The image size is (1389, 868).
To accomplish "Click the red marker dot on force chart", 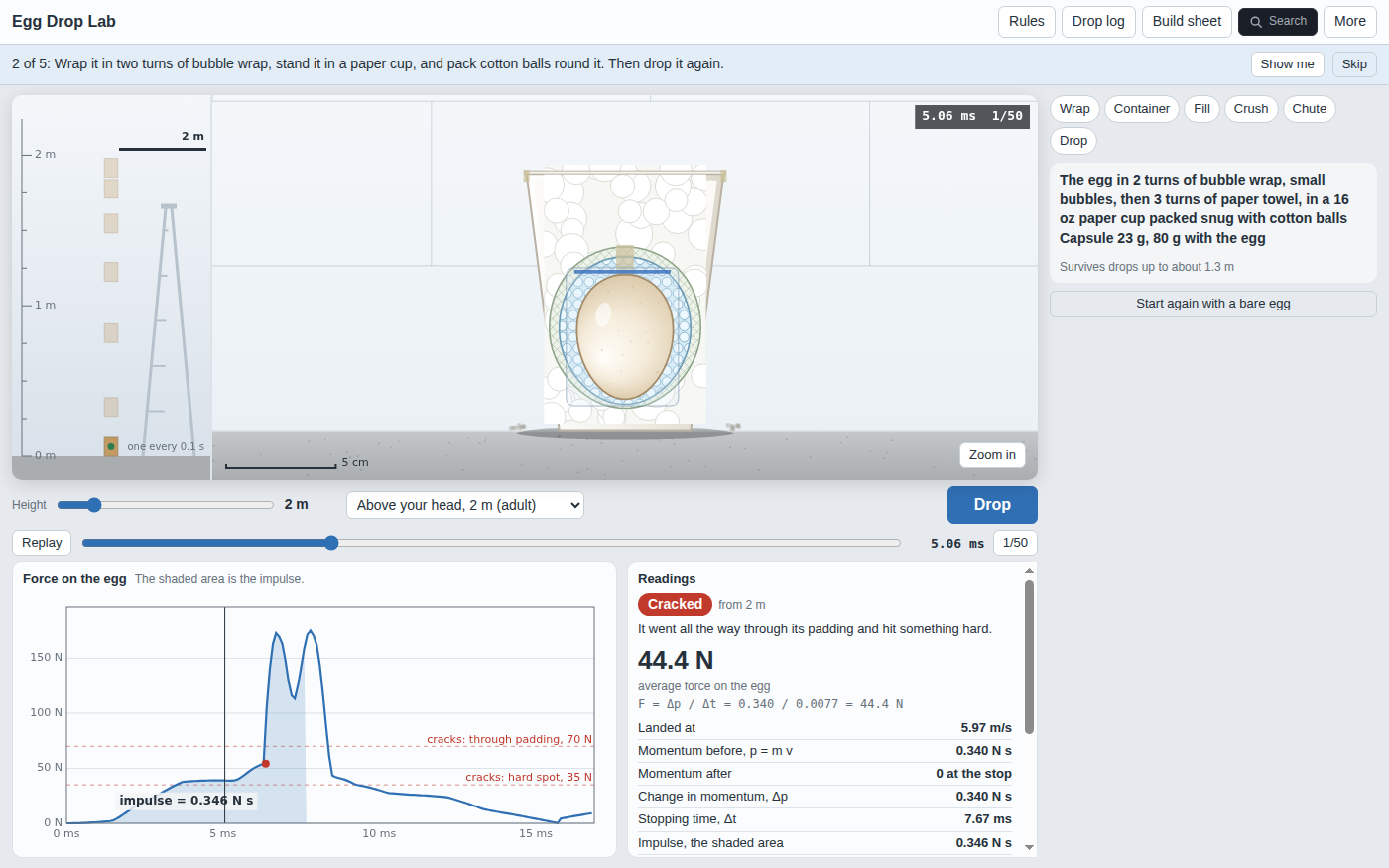I will [x=266, y=764].
